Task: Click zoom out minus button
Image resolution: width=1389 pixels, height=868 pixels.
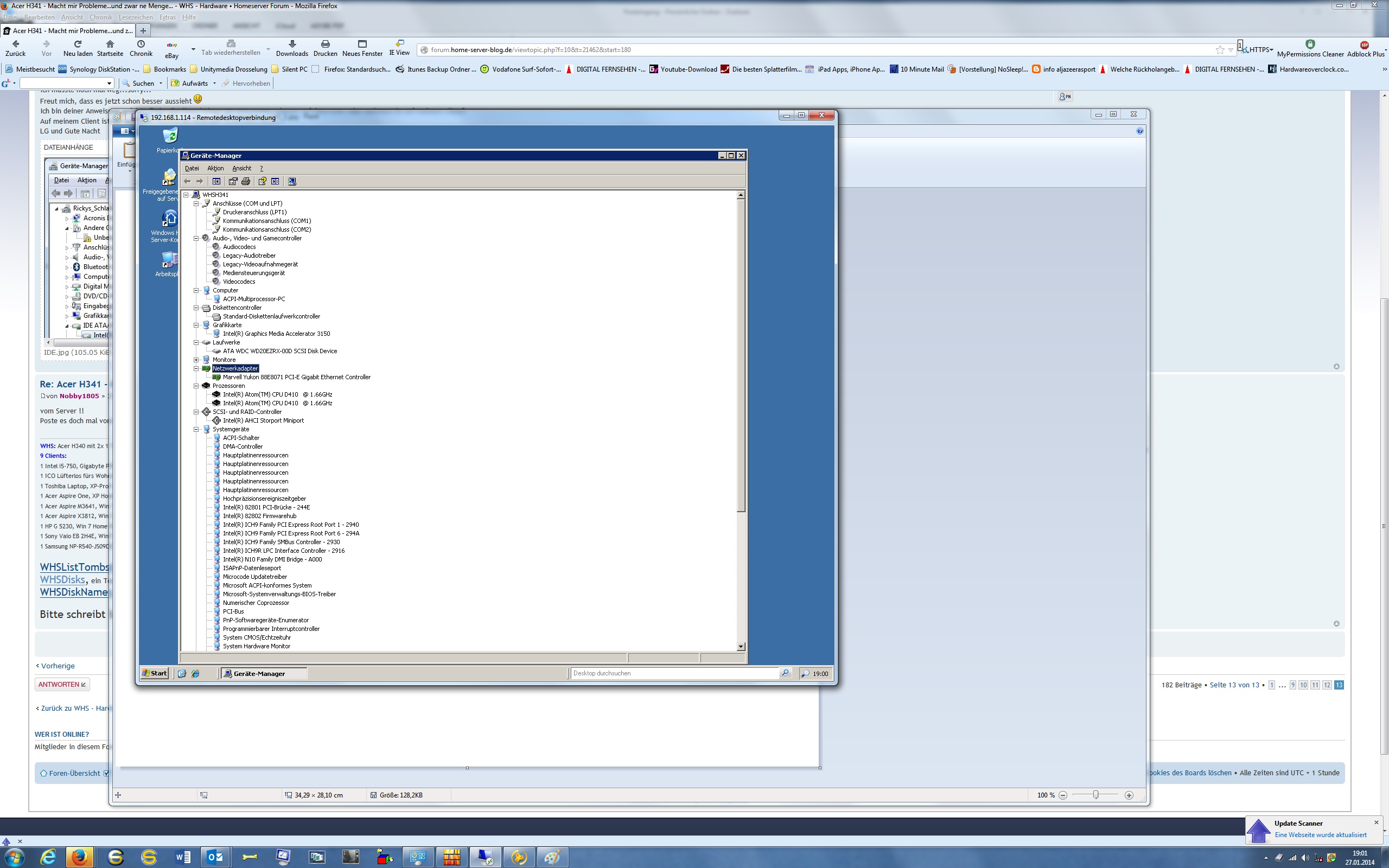Action: coord(1062,795)
